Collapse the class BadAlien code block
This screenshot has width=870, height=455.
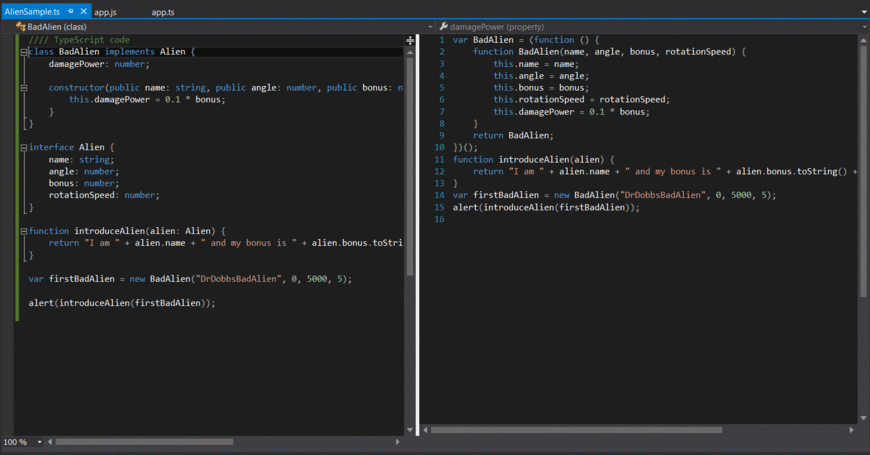(x=22, y=52)
